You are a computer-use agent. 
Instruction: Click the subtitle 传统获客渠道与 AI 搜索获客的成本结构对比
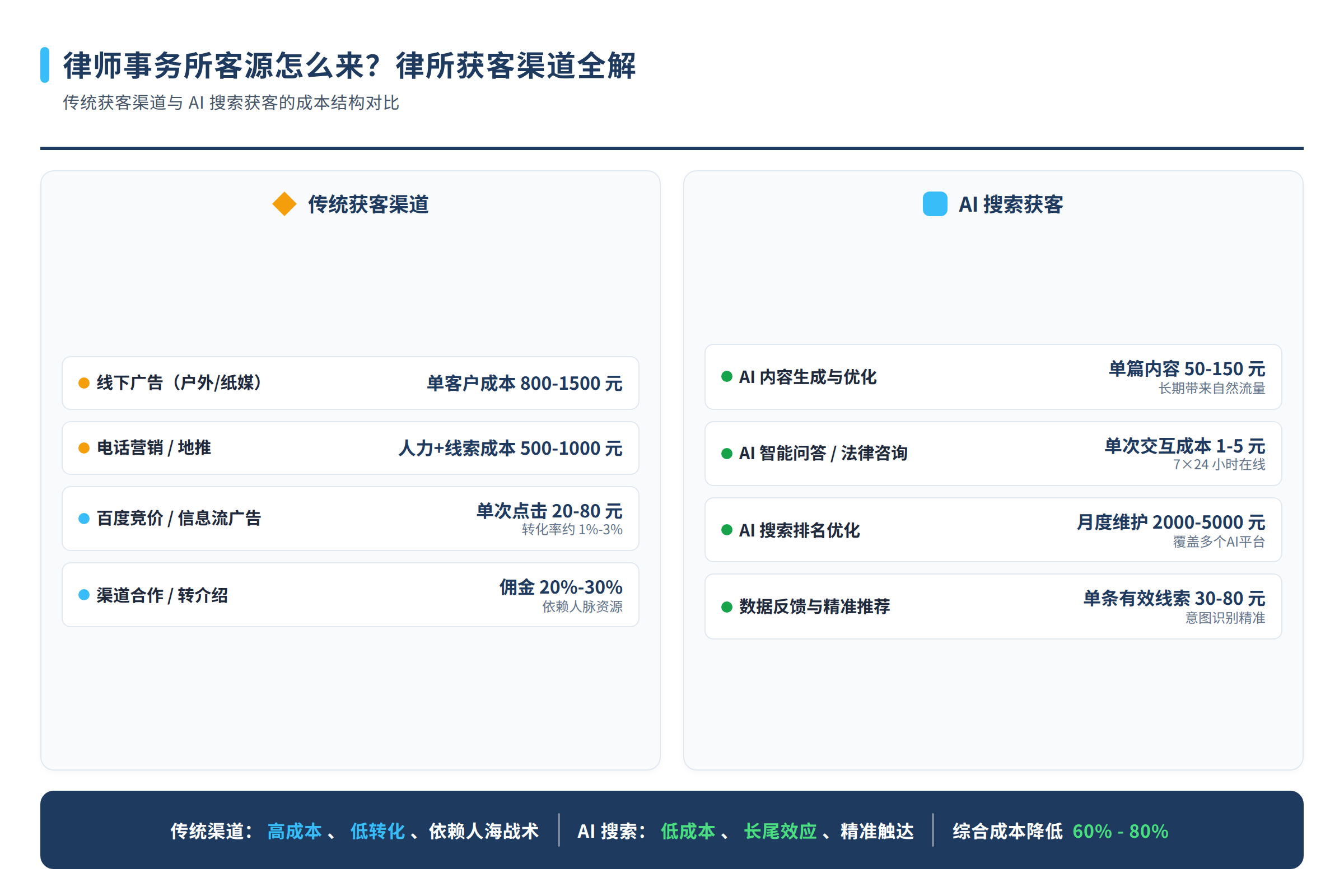point(231,103)
